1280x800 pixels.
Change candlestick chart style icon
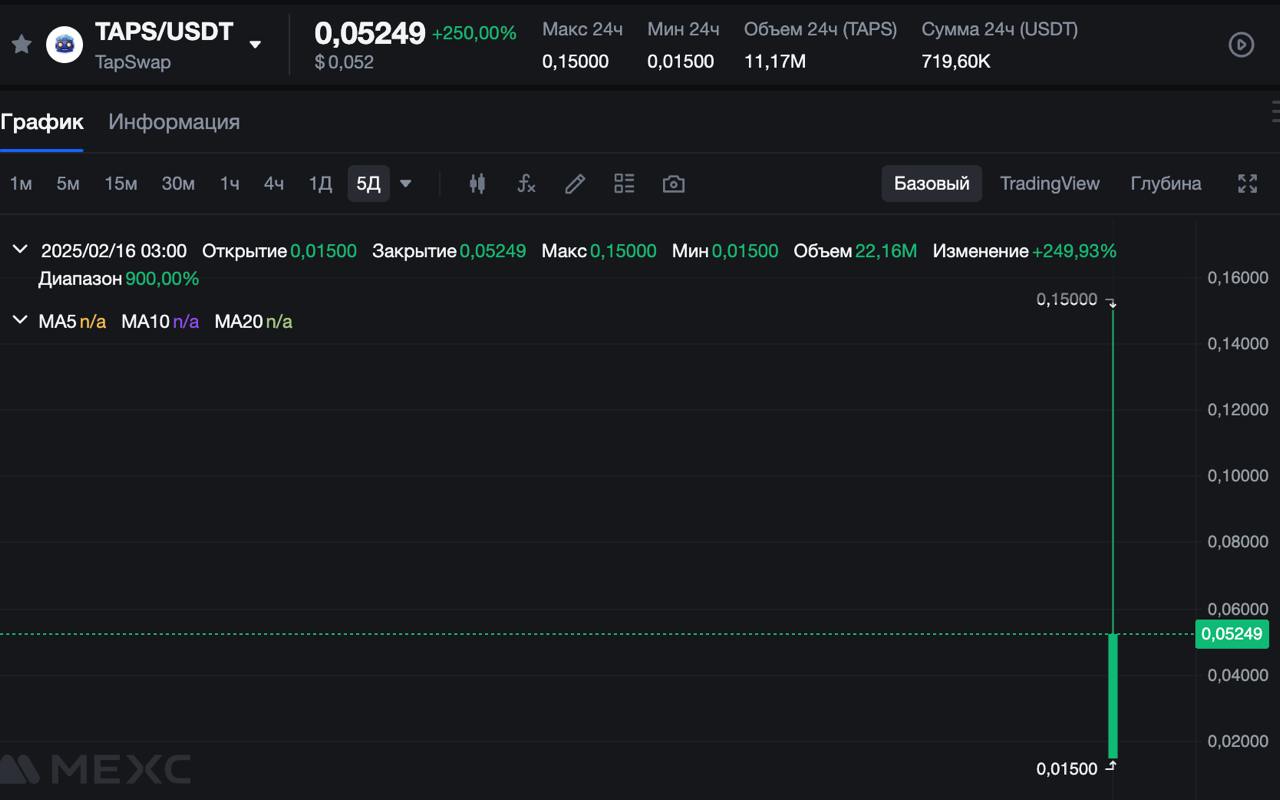pyautogui.click(x=477, y=184)
